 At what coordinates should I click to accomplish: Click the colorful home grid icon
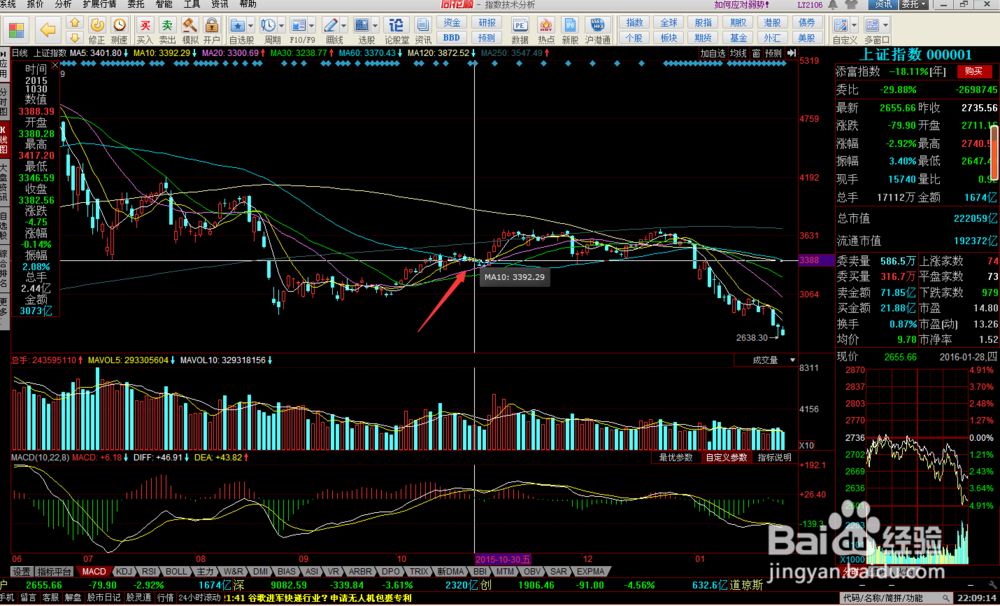click(16, 29)
